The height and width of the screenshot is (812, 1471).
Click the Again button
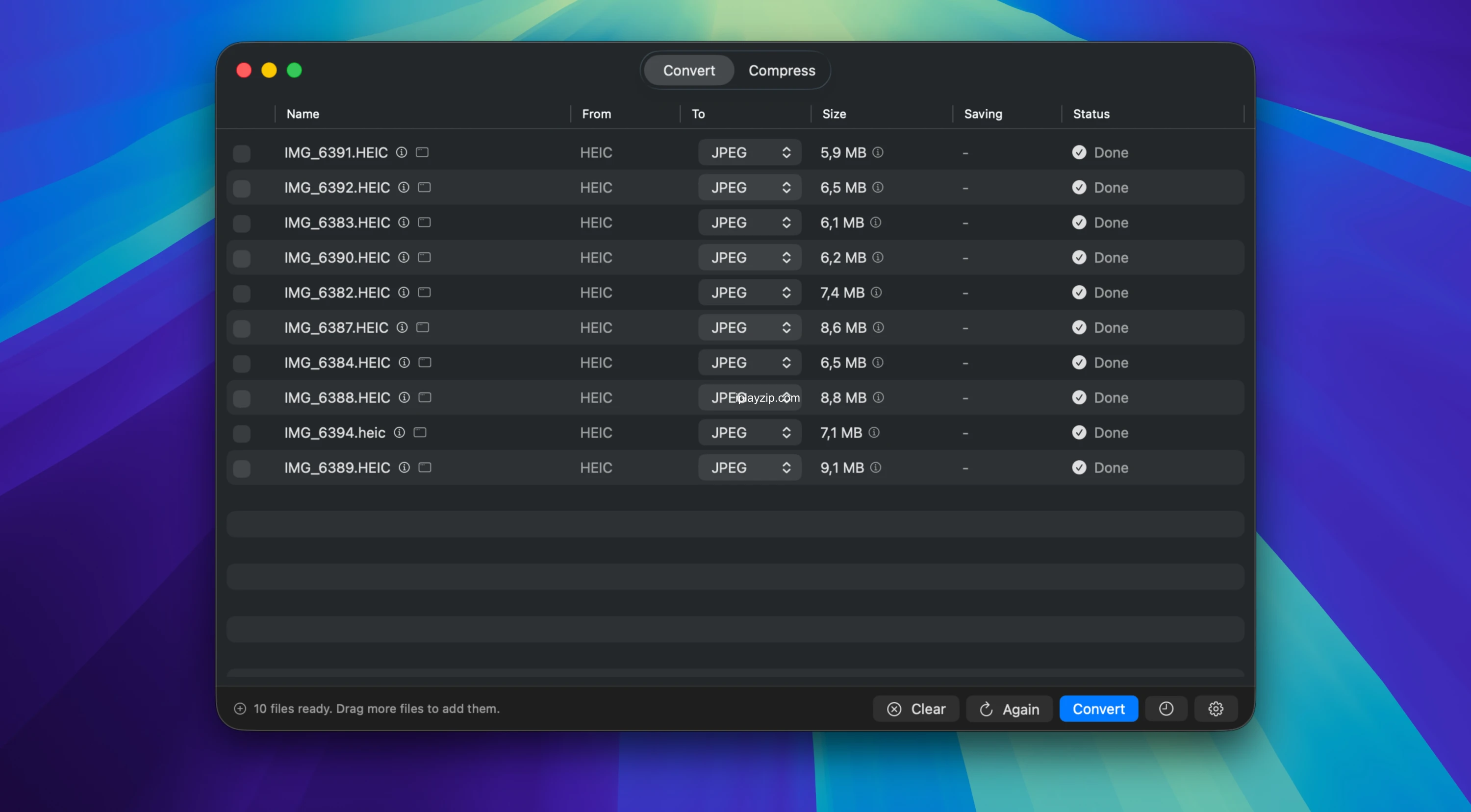click(x=1009, y=709)
